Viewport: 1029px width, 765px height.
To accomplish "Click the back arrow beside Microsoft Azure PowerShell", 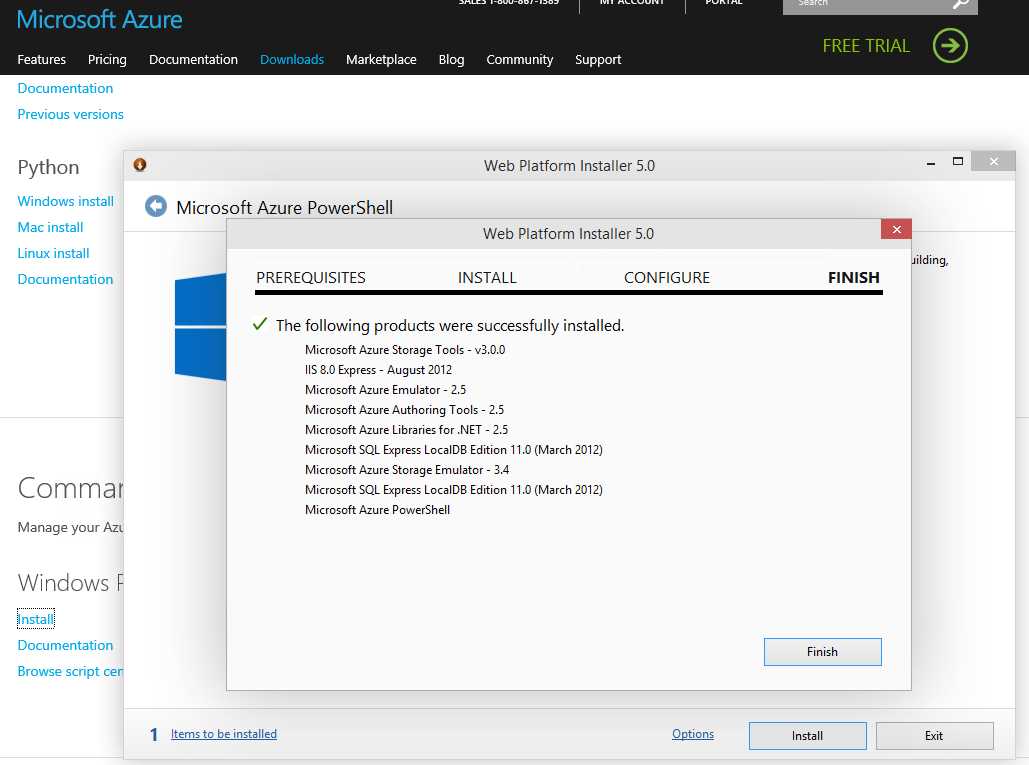I will pos(156,207).
